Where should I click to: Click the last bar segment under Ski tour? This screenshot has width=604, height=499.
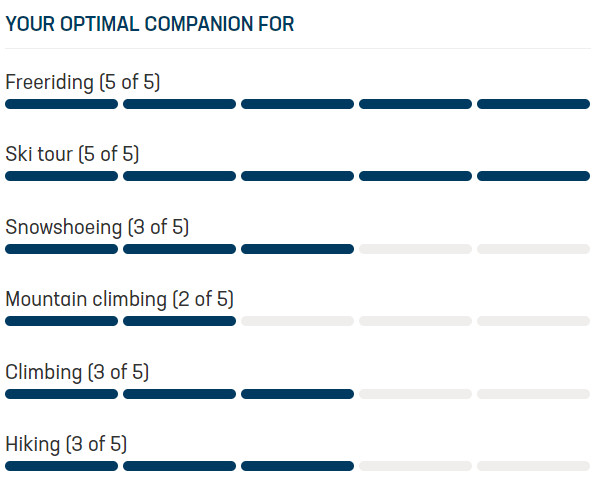534,176
